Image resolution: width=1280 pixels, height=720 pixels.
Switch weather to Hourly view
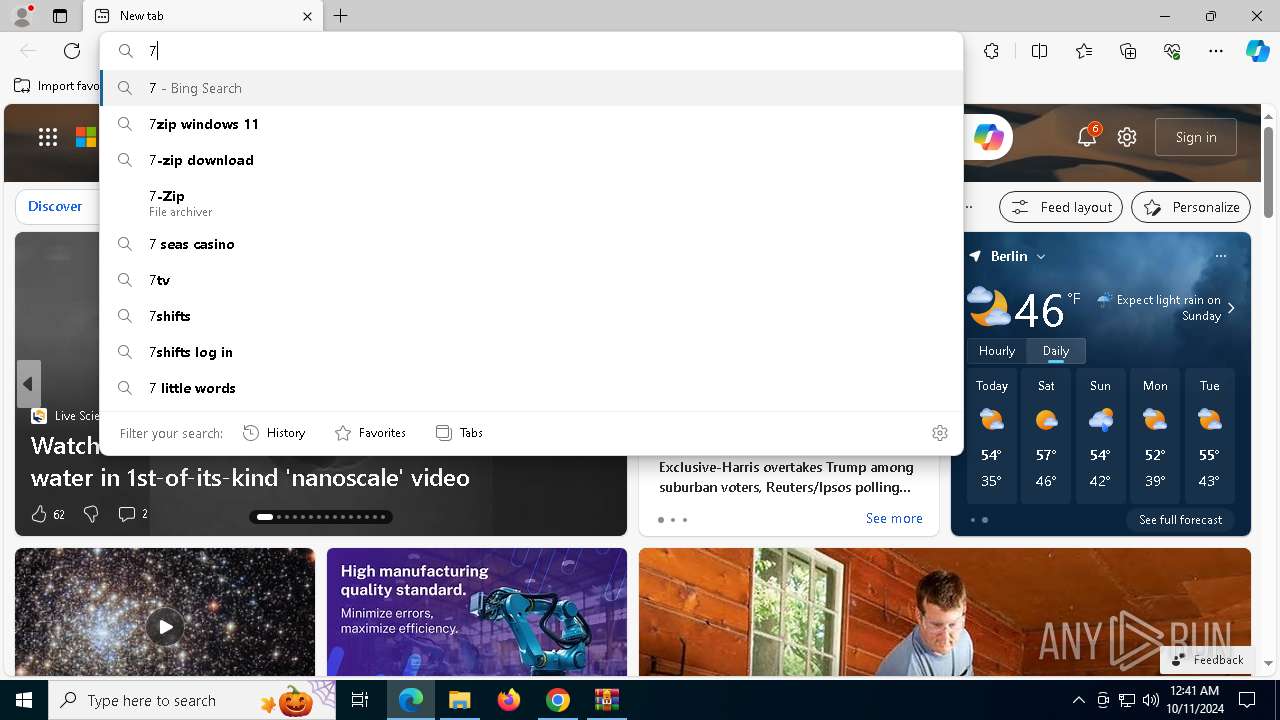[997, 351]
